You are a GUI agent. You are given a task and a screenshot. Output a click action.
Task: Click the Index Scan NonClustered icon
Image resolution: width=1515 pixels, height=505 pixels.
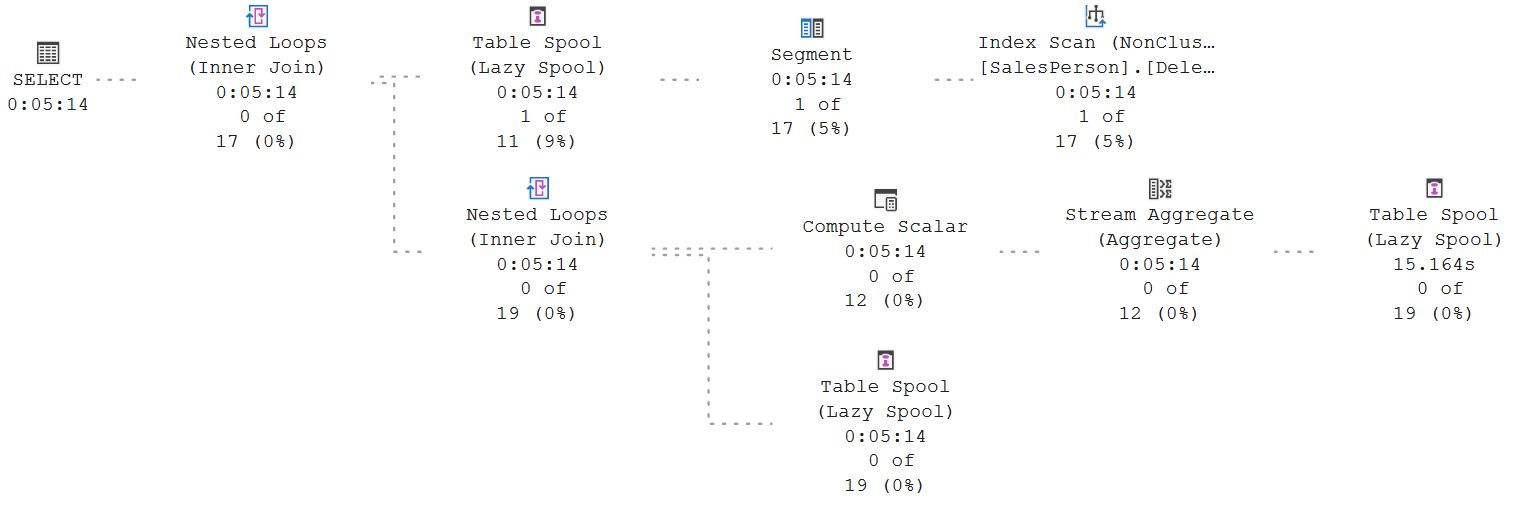1096,16
